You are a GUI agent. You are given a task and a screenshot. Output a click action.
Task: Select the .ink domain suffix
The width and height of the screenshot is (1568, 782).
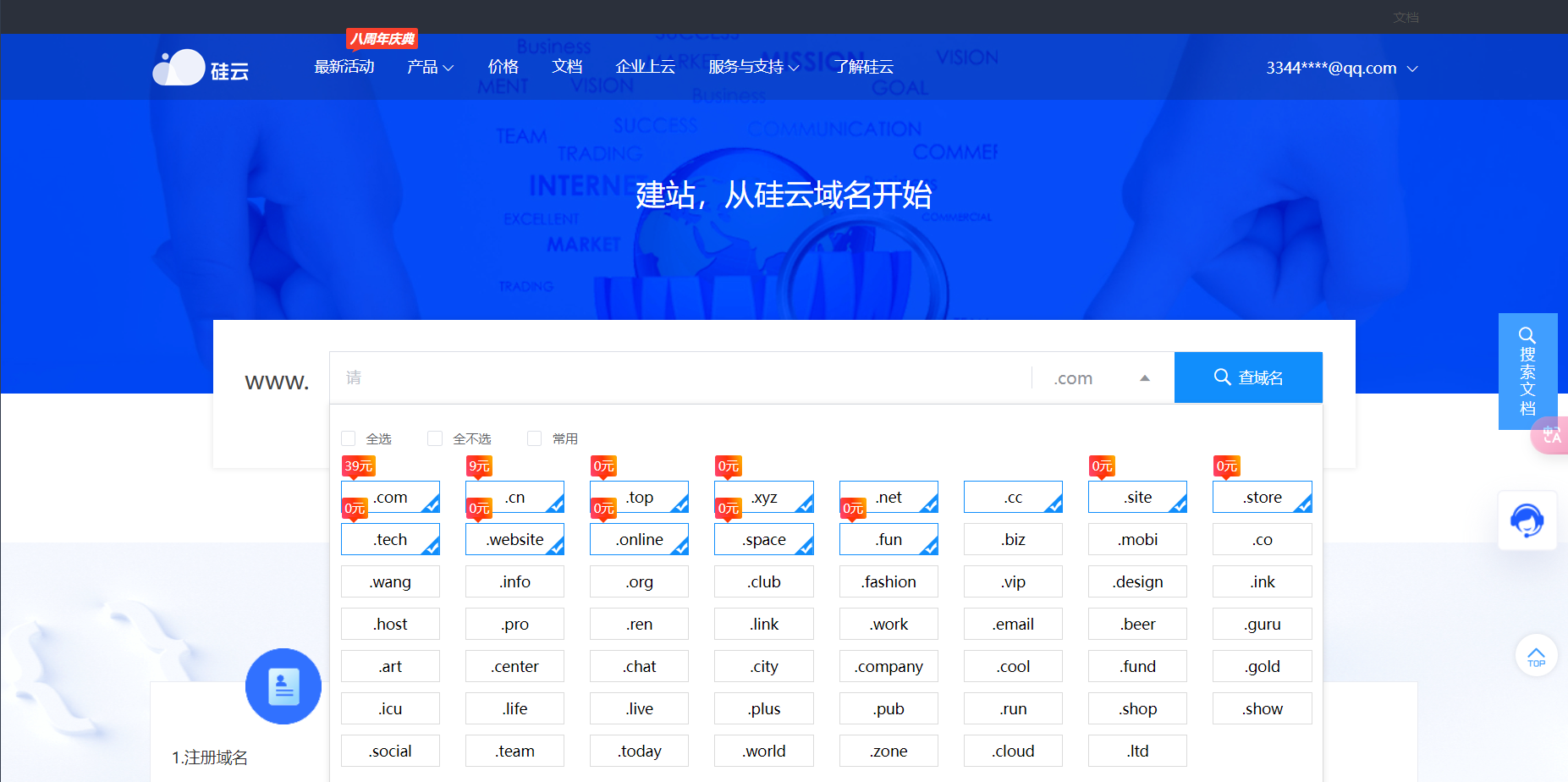tap(1263, 581)
